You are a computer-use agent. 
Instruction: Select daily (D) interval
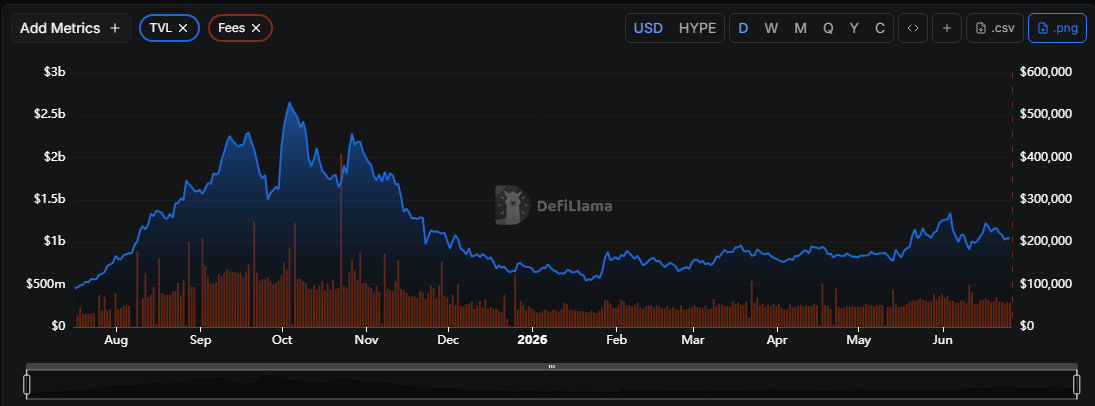(x=743, y=28)
